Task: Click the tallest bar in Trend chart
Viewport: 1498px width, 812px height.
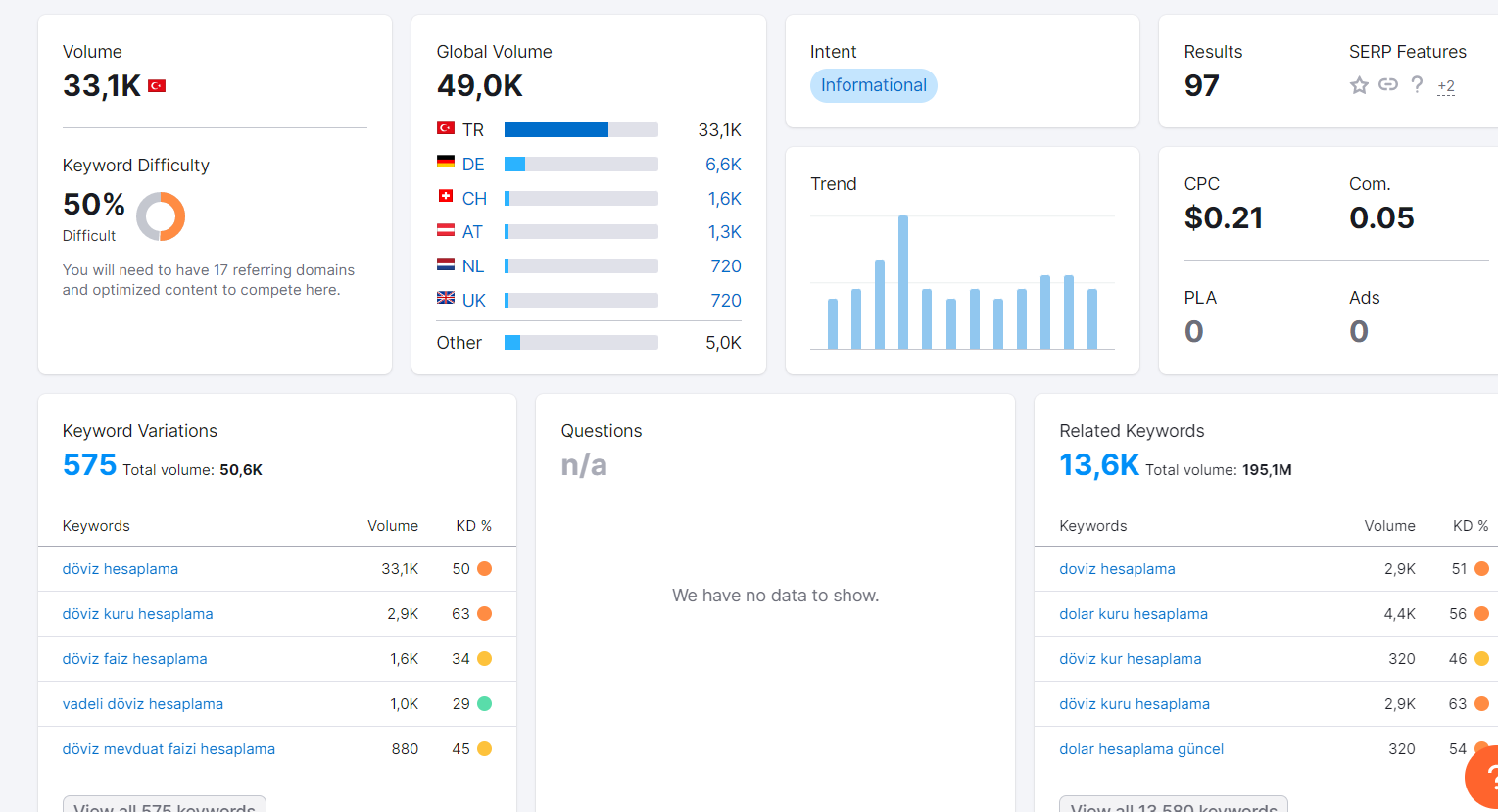Action: tap(903, 282)
